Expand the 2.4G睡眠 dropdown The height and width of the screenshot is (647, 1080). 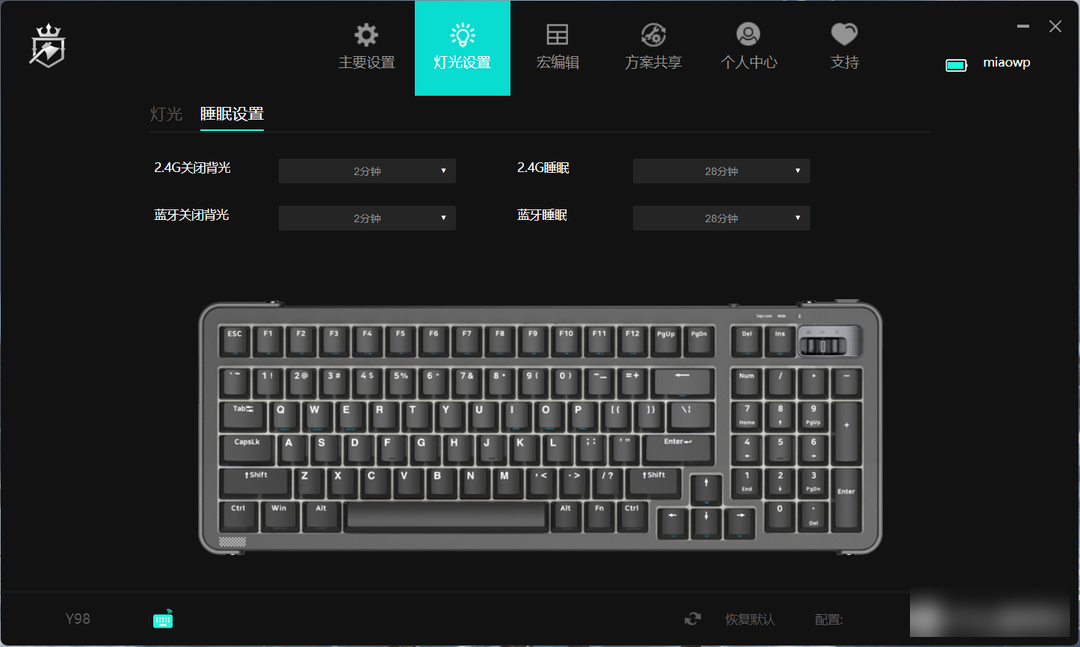coord(721,171)
